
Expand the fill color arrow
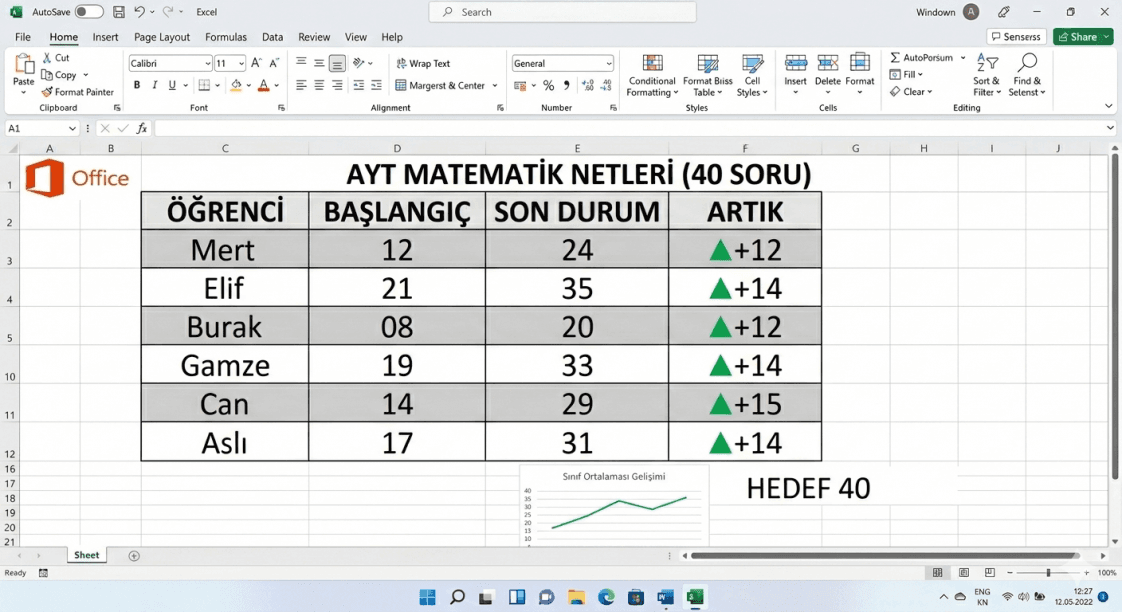pos(249,85)
